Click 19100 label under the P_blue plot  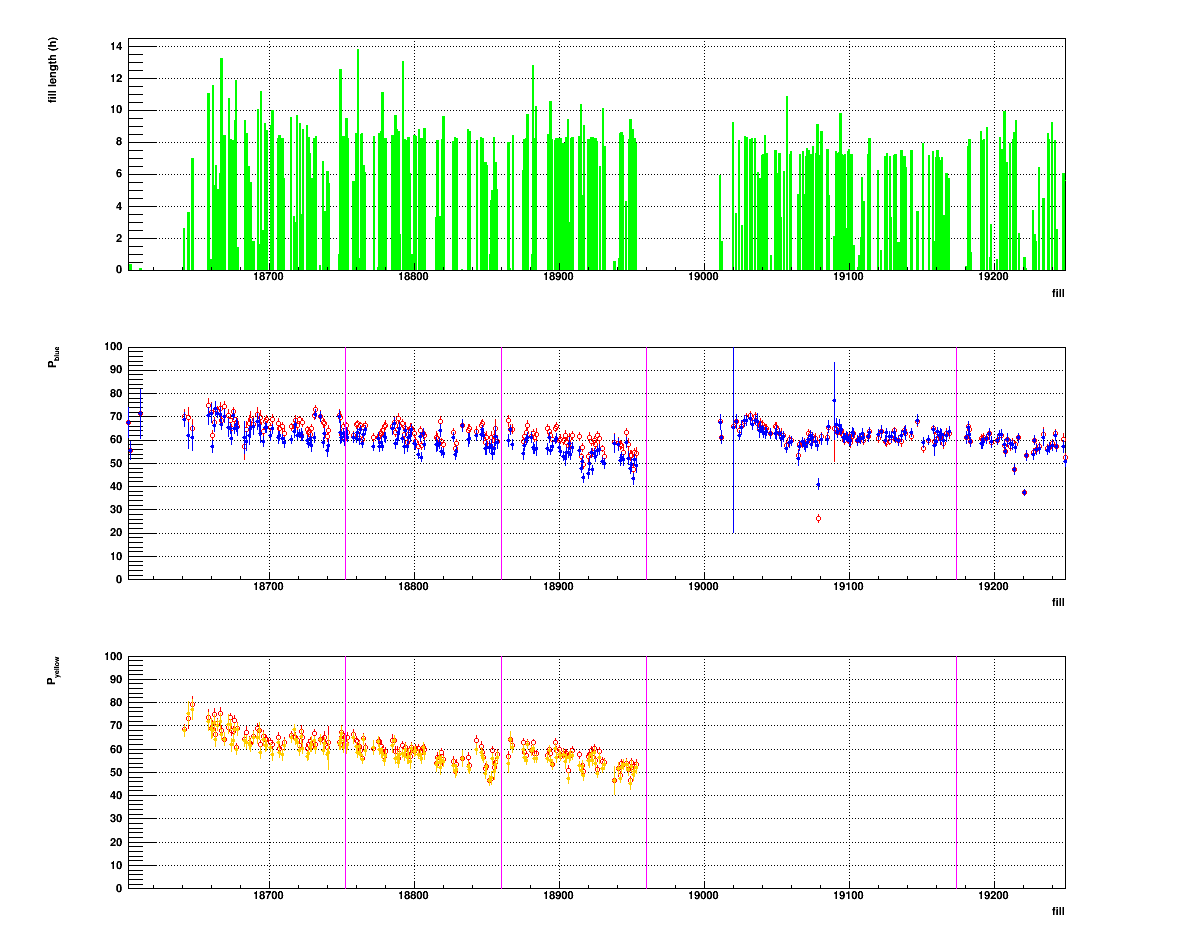click(848, 586)
